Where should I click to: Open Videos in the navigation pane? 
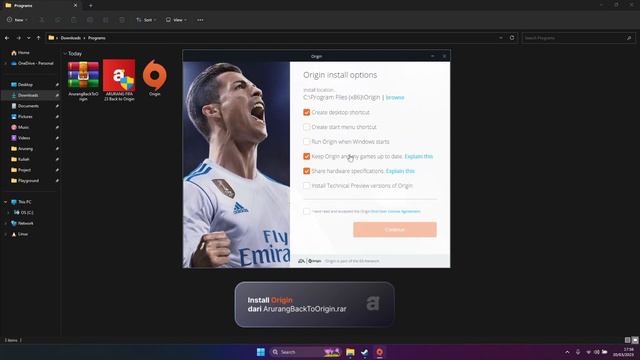coord(20,138)
